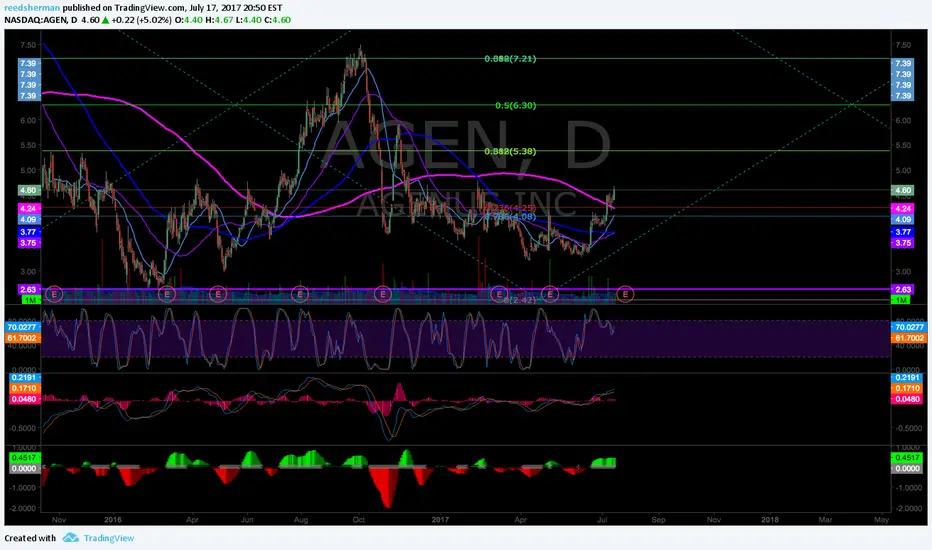Click the green up-arrow price change indicator
Image resolution: width=932 pixels, height=550 pixels.
105,20
